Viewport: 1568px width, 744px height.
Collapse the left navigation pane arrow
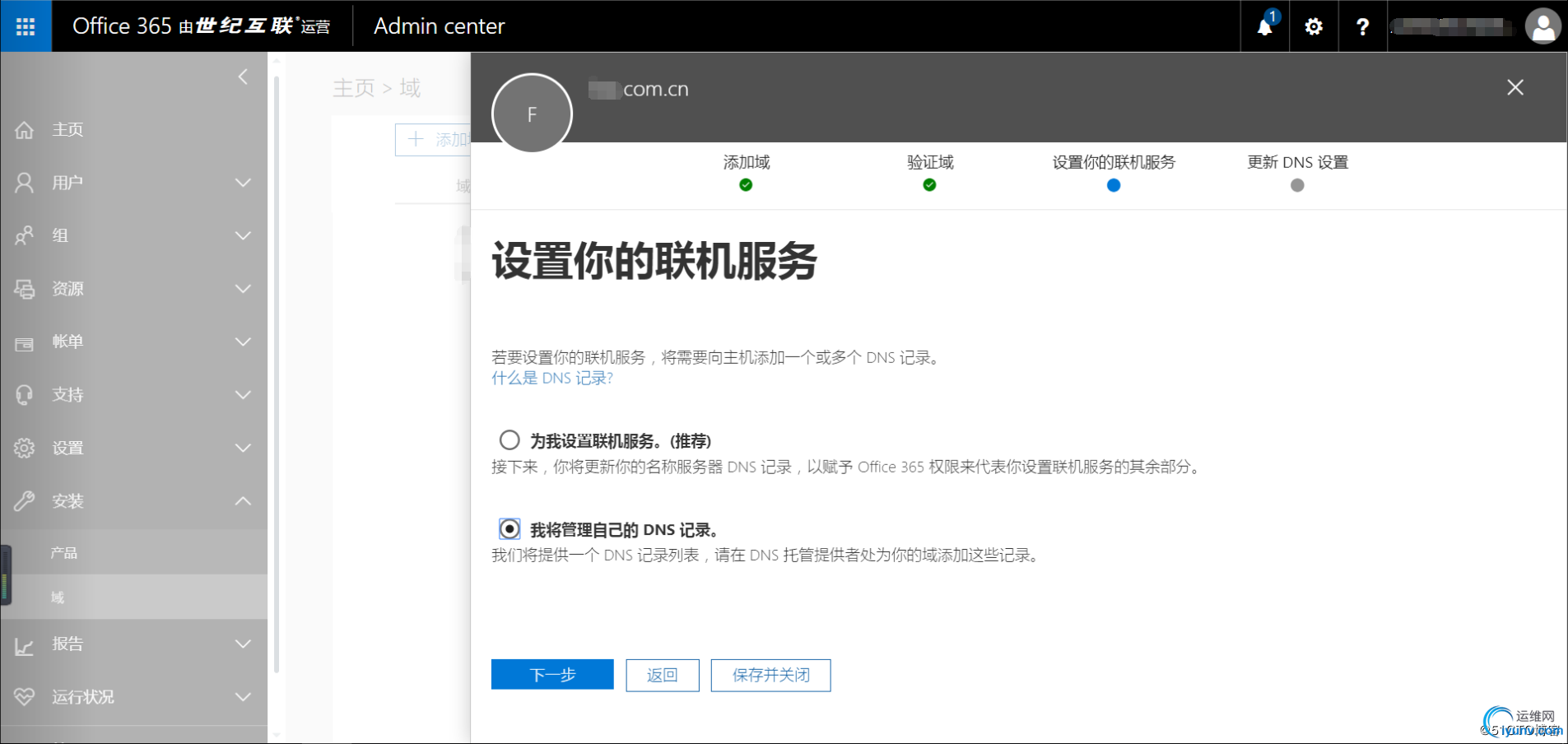243,77
